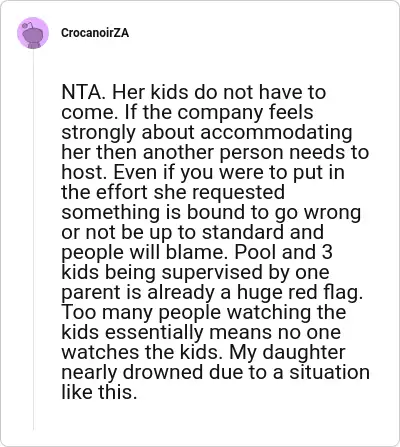The image size is (400, 447).
Task: Click the text 'kids essentially means no one'
Action: tap(201, 332)
